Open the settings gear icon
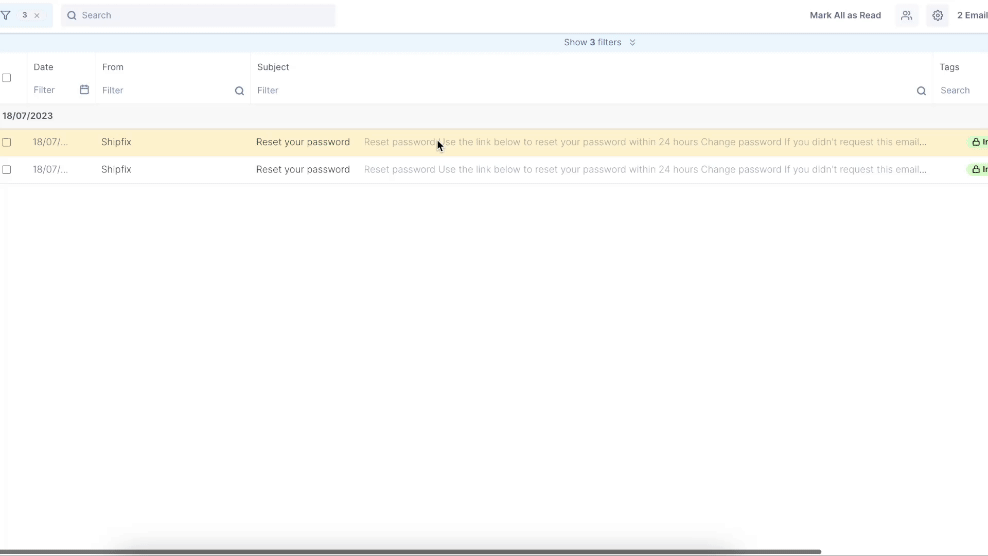Screen dimensions: 988x556 point(937,15)
